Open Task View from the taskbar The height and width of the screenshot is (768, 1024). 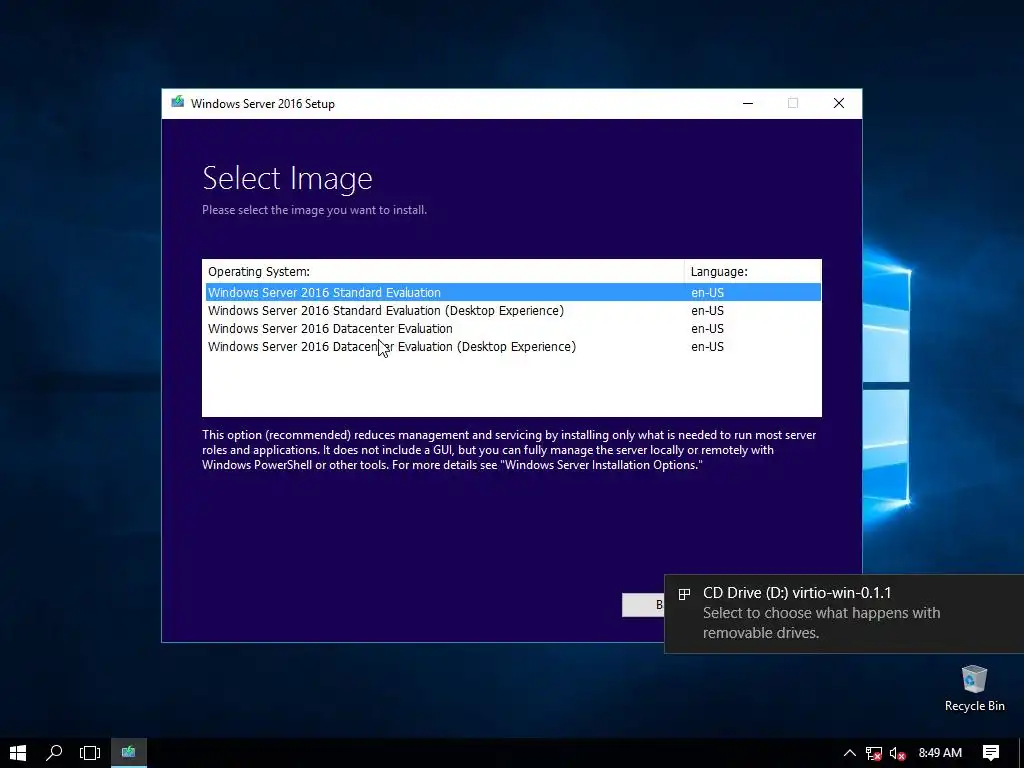pos(90,753)
